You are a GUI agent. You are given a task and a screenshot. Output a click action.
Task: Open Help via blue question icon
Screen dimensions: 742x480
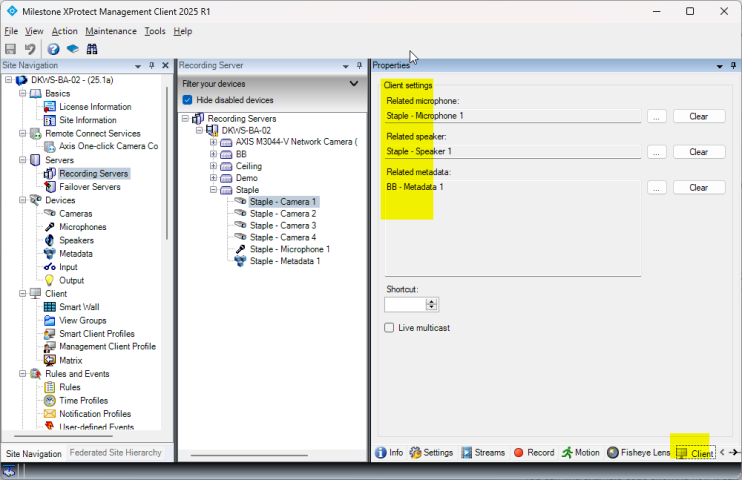(53, 48)
